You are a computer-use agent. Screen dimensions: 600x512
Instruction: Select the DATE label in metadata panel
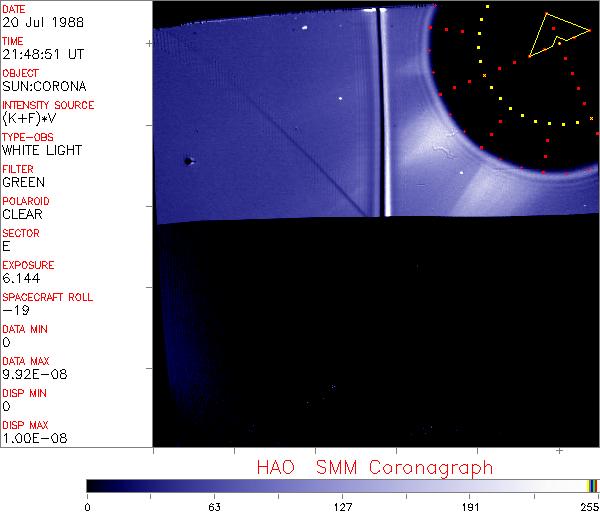[x=14, y=9]
